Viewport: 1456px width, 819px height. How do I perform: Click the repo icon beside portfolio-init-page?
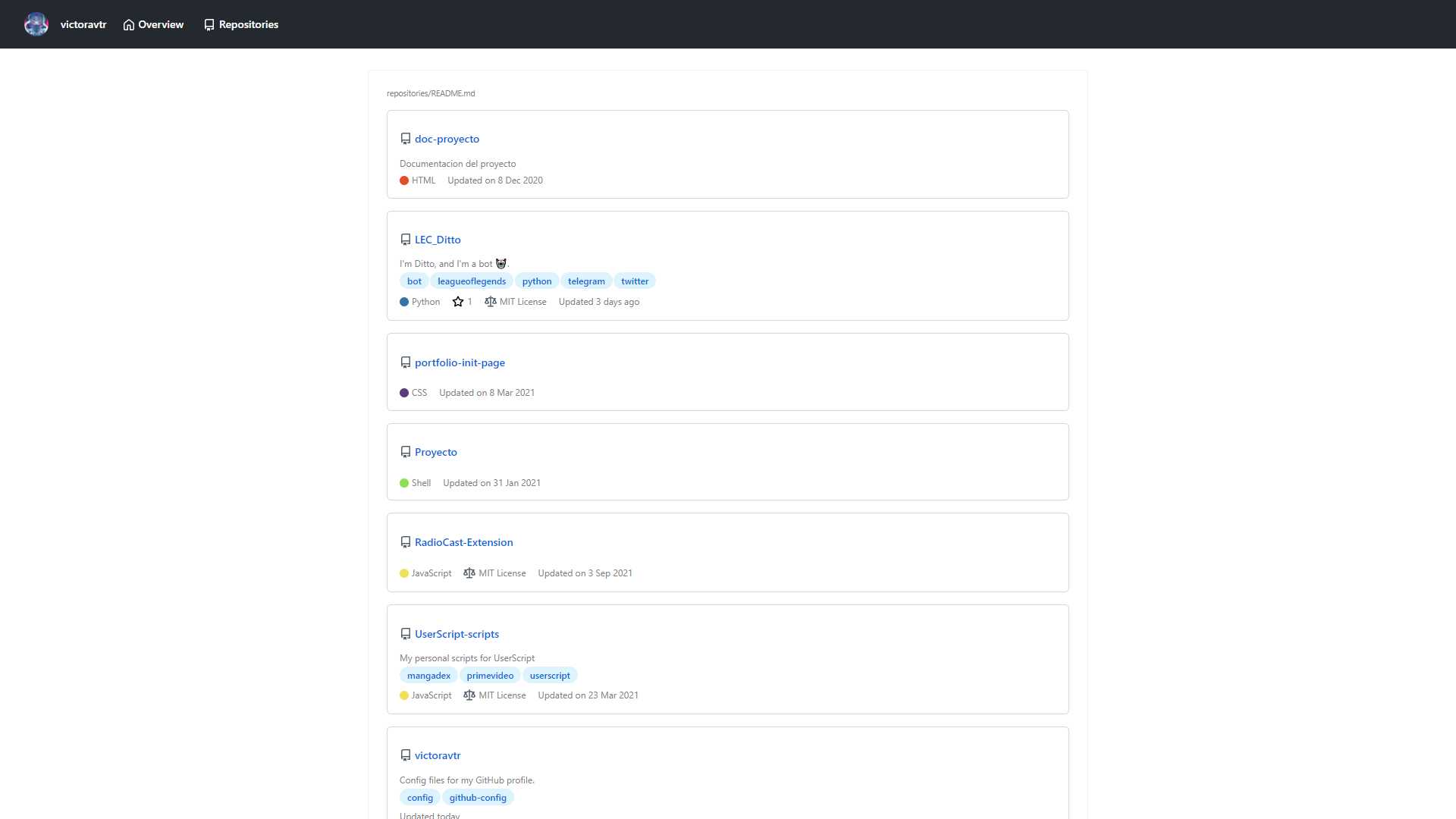coord(406,362)
